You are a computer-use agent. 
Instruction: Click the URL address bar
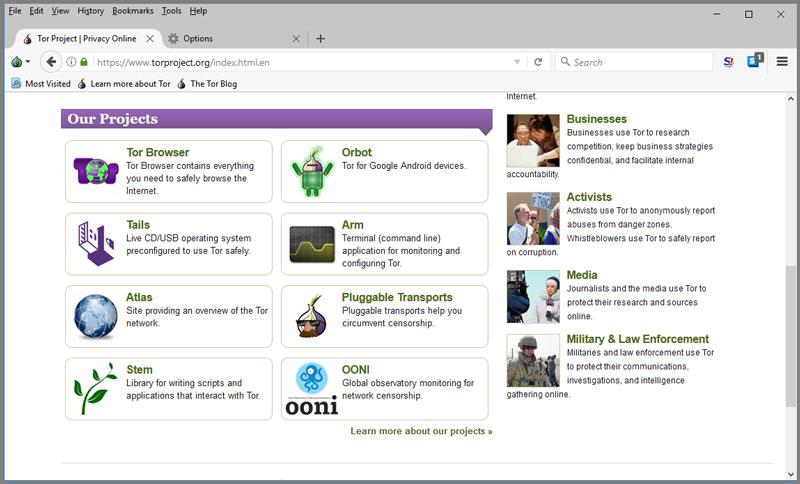(x=304, y=63)
